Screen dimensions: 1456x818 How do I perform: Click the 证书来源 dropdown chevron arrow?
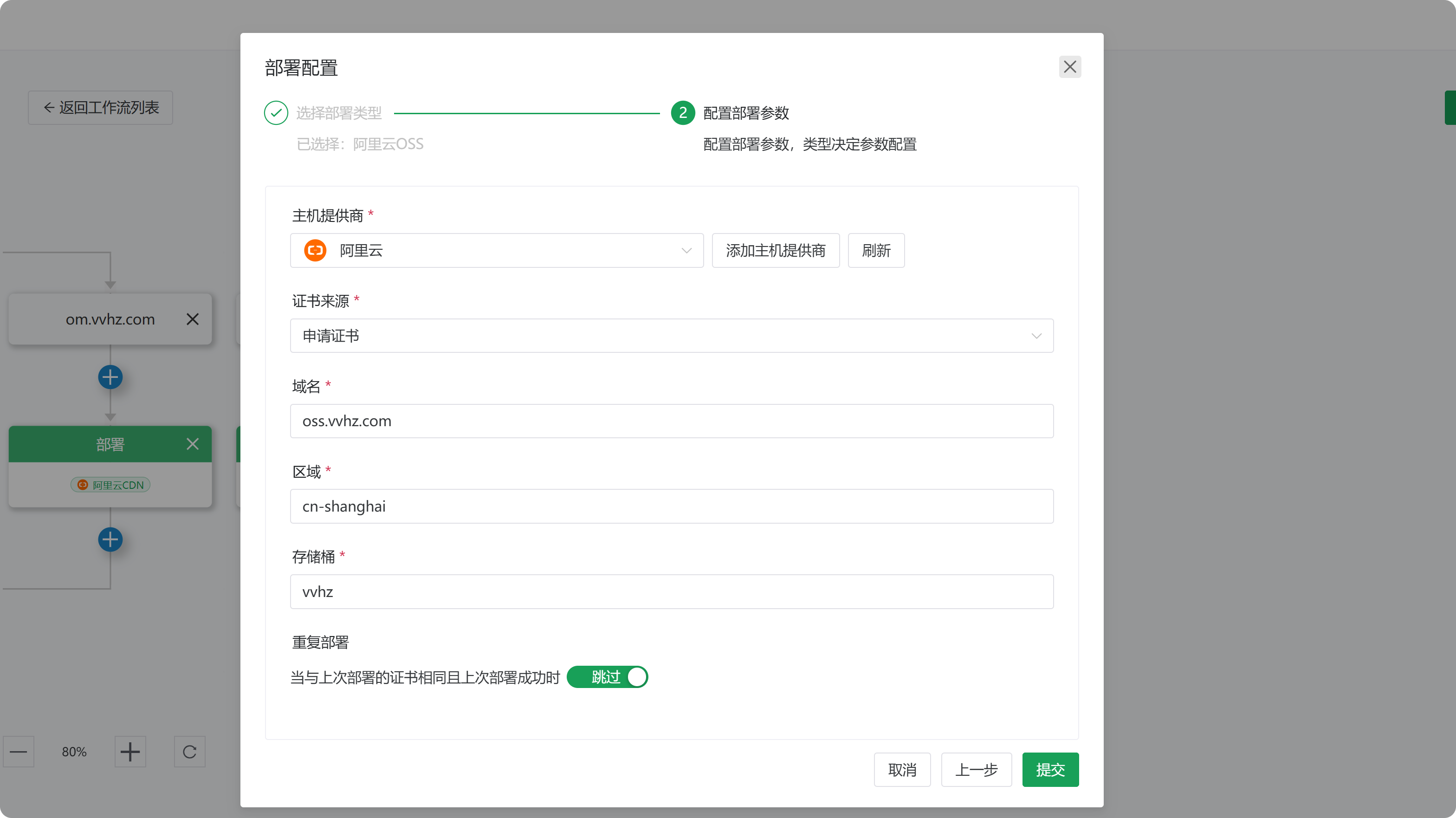coord(1036,336)
